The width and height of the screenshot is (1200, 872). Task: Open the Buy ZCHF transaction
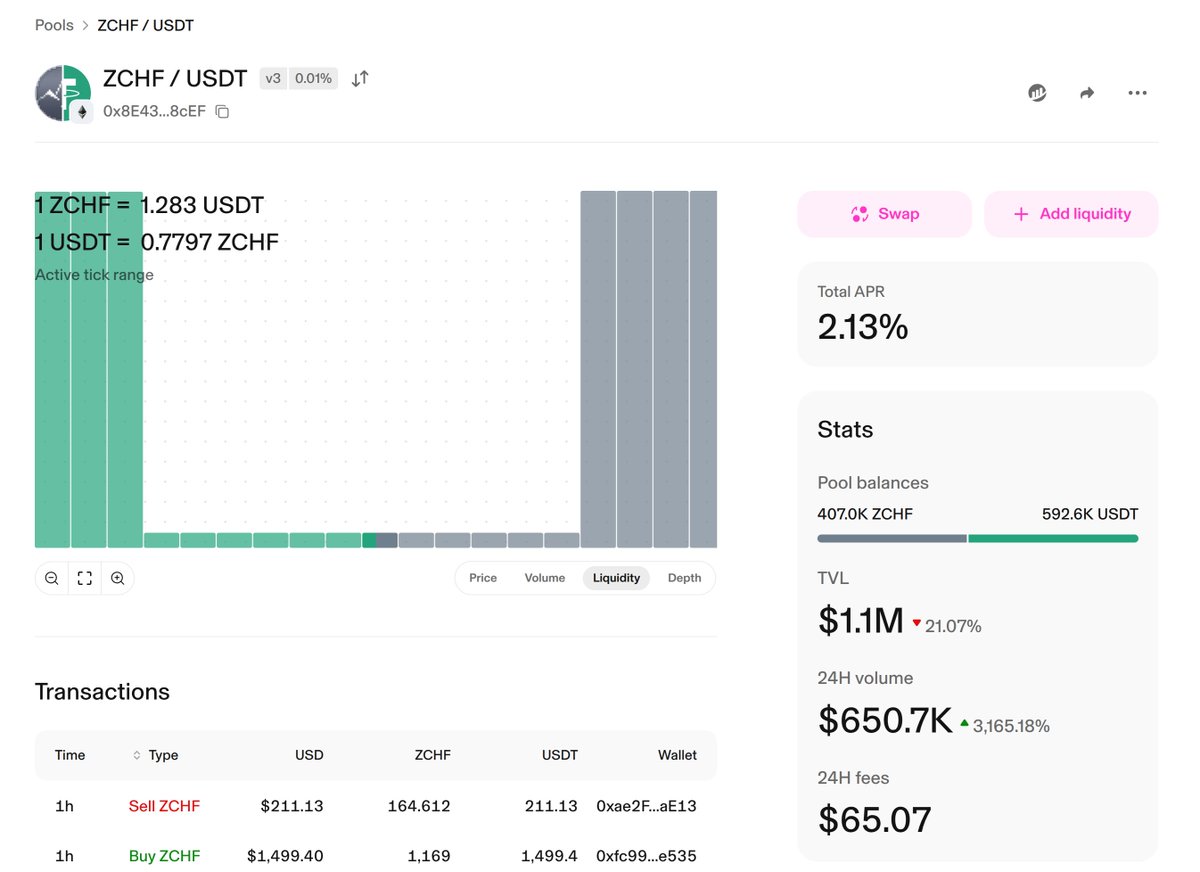pyautogui.click(x=164, y=856)
